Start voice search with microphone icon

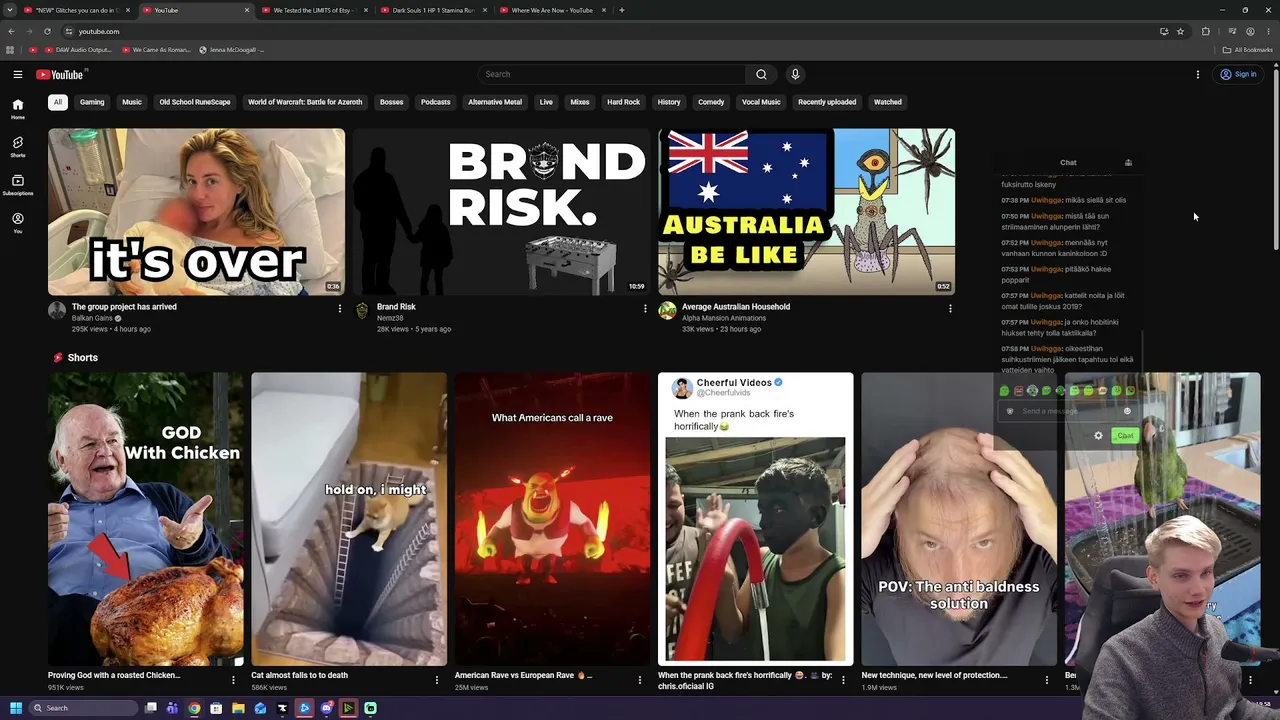click(x=795, y=74)
